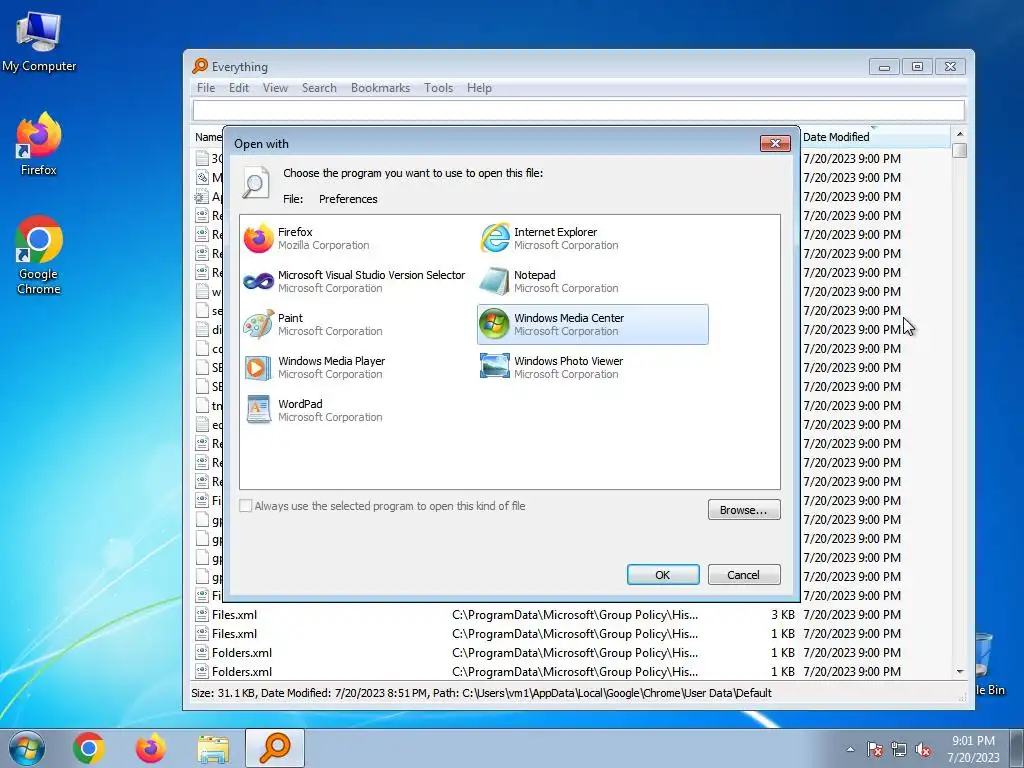This screenshot has height=768, width=1024.
Task: Select Microsoft Visual Studio Version Selector icon
Action: 259,281
